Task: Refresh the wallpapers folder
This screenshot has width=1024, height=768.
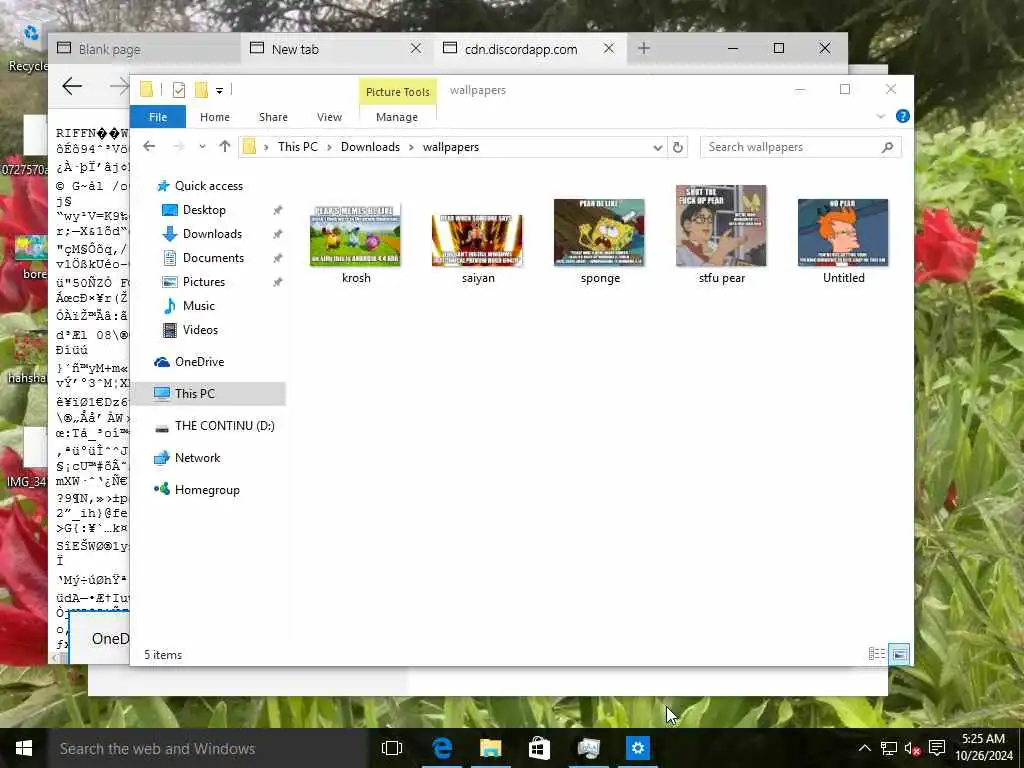Action: click(x=678, y=148)
